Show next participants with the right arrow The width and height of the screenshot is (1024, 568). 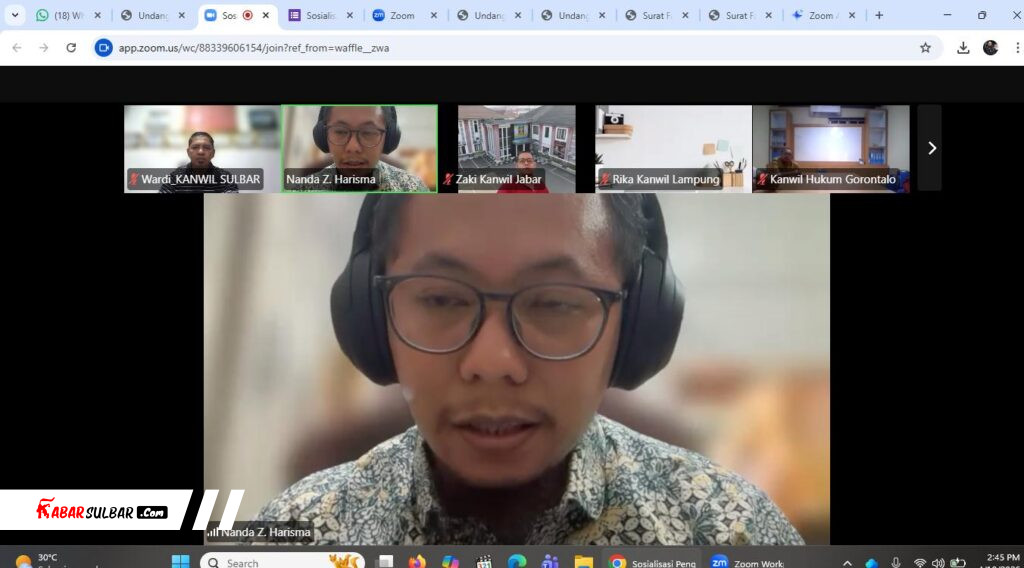[931, 148]
